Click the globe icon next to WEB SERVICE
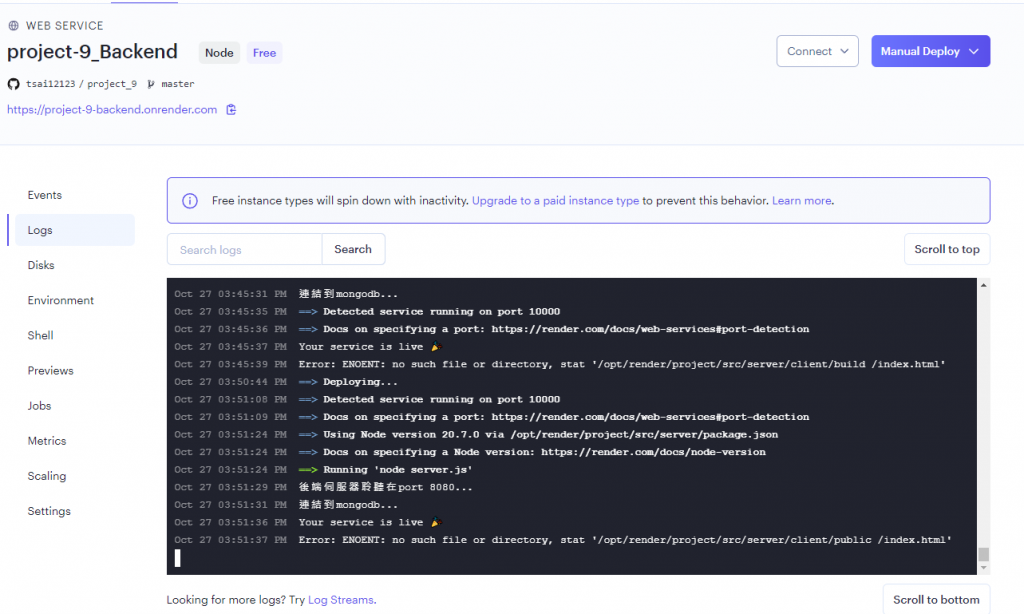 click(13, 25)
